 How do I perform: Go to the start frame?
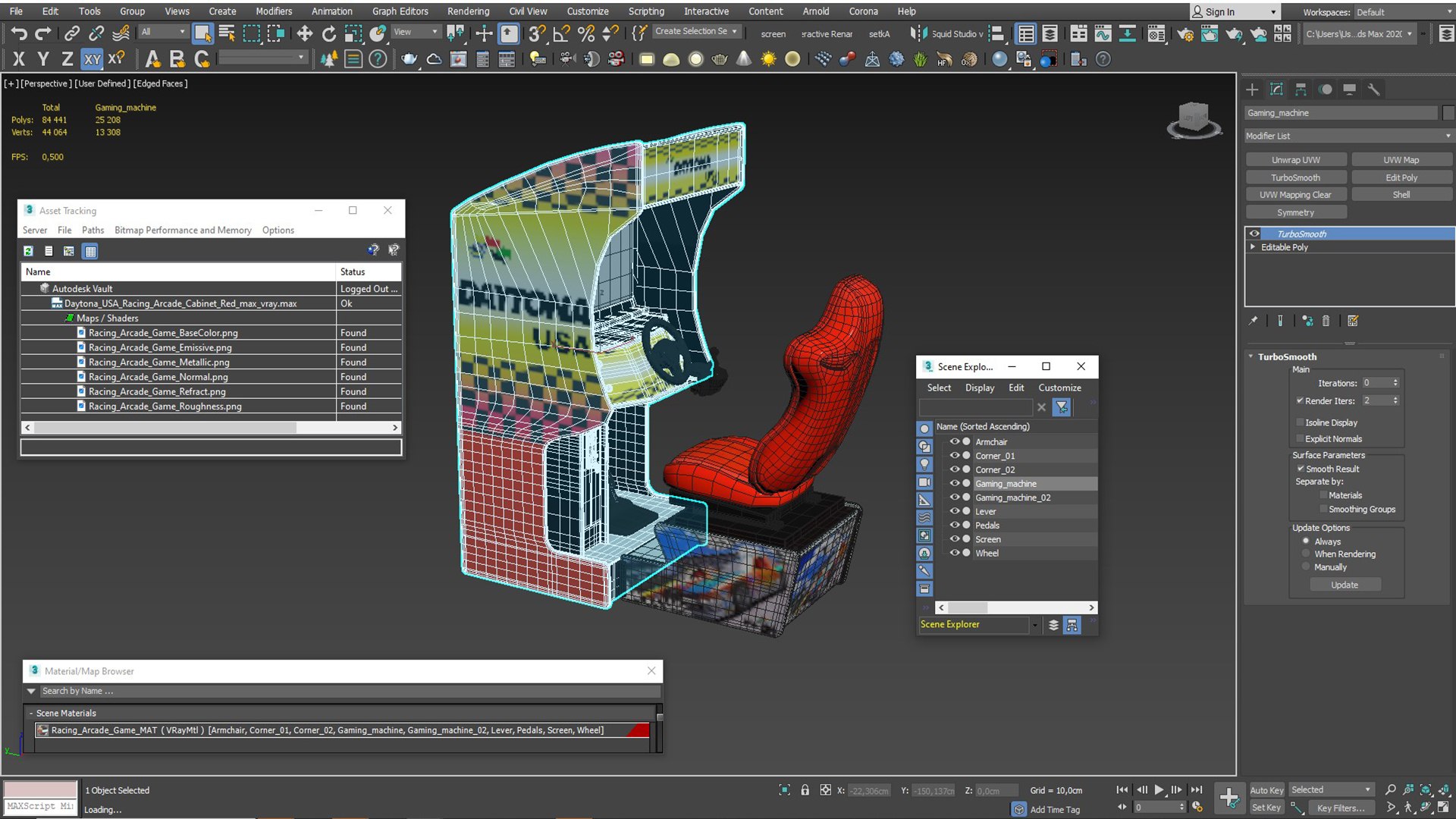pos(1122,790)
